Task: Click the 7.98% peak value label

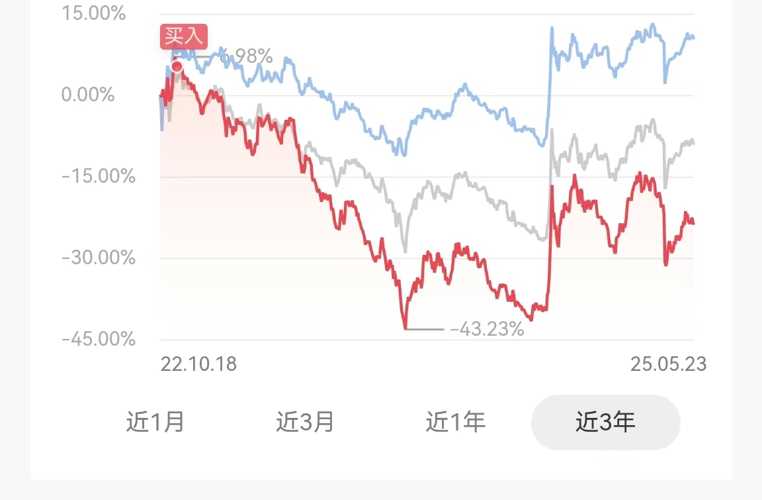Action: [x=247, y=56]
